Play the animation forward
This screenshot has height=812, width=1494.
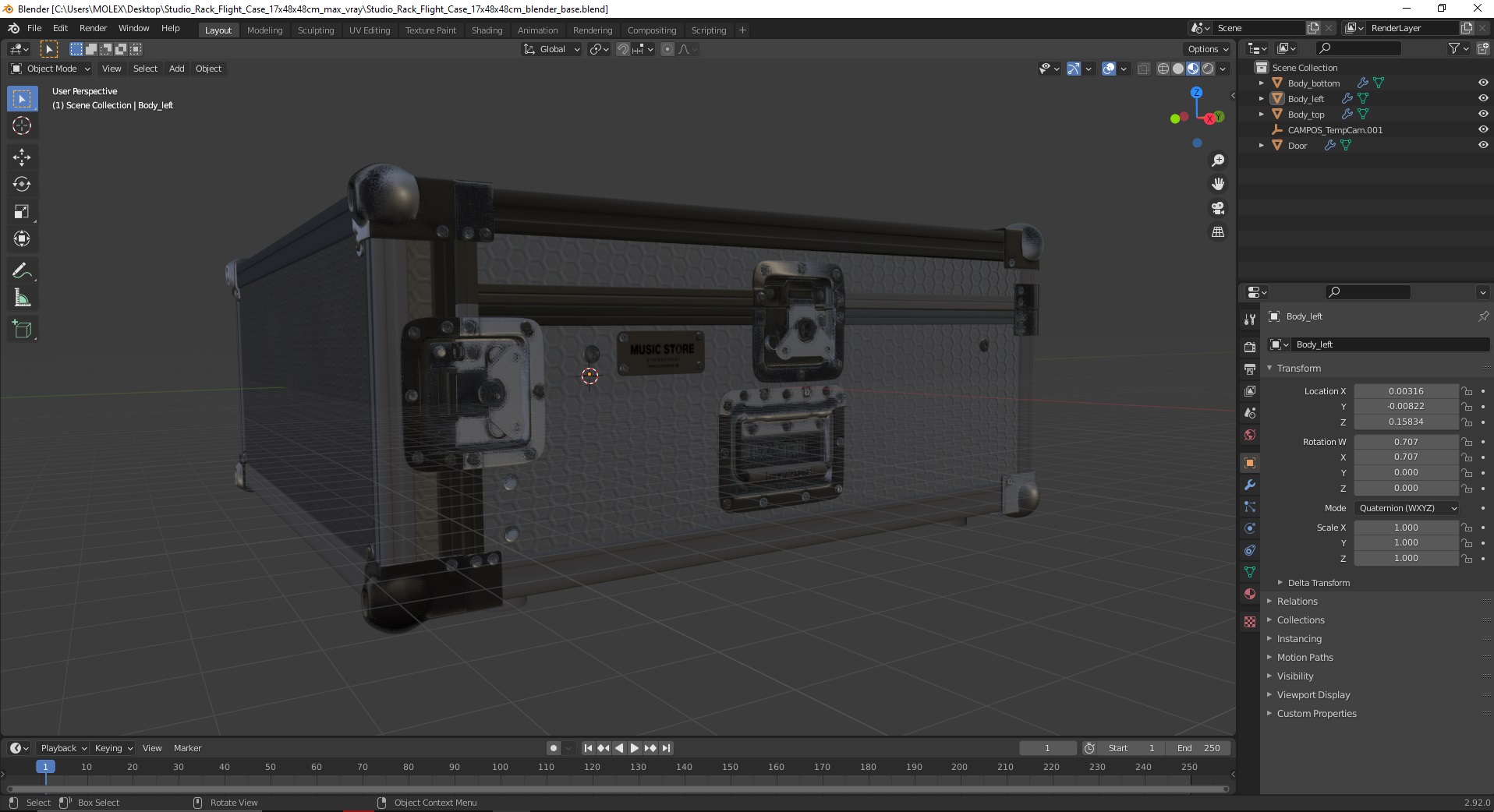pyautogui.click(x=634, y=748)
